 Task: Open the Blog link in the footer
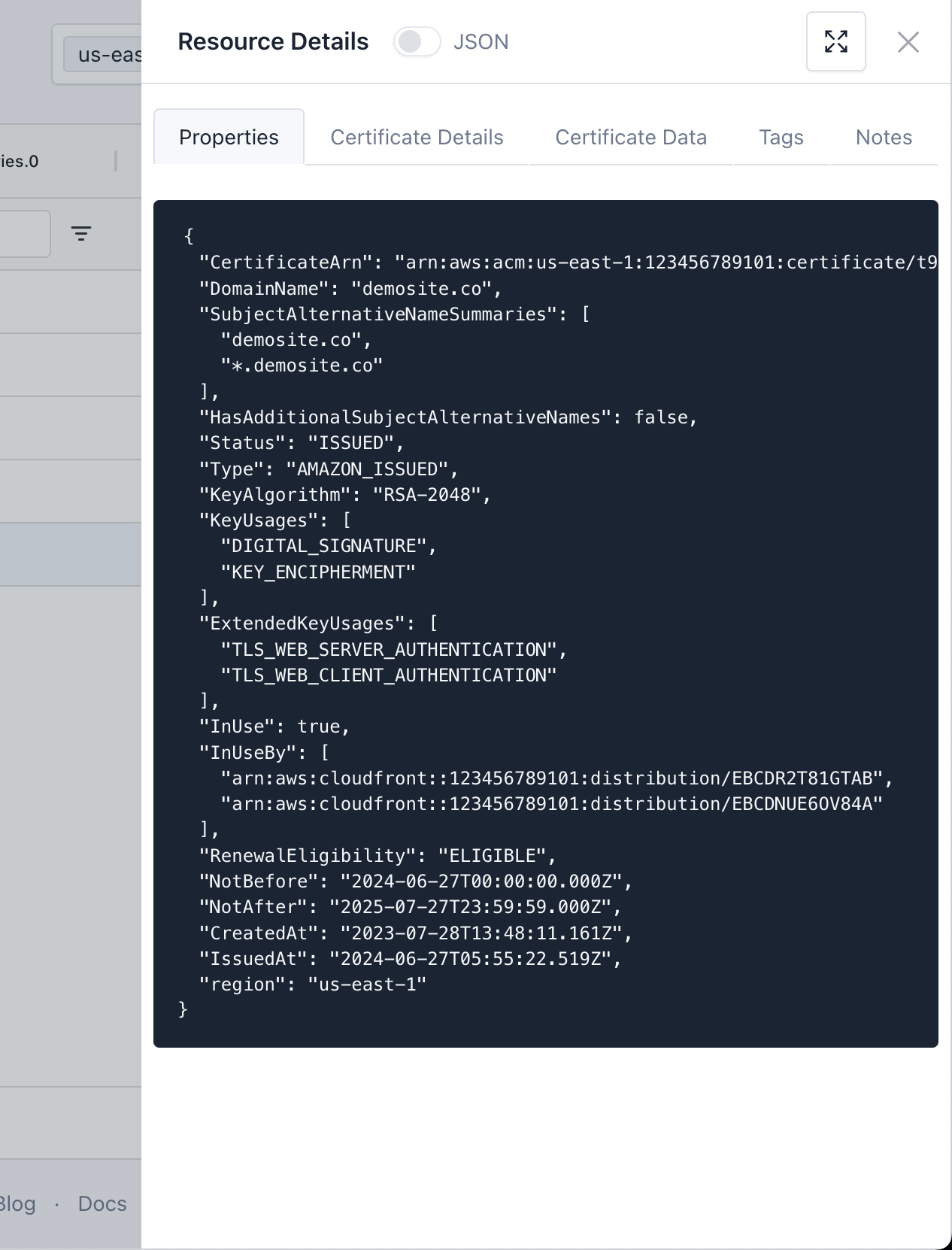point(17,1203)
